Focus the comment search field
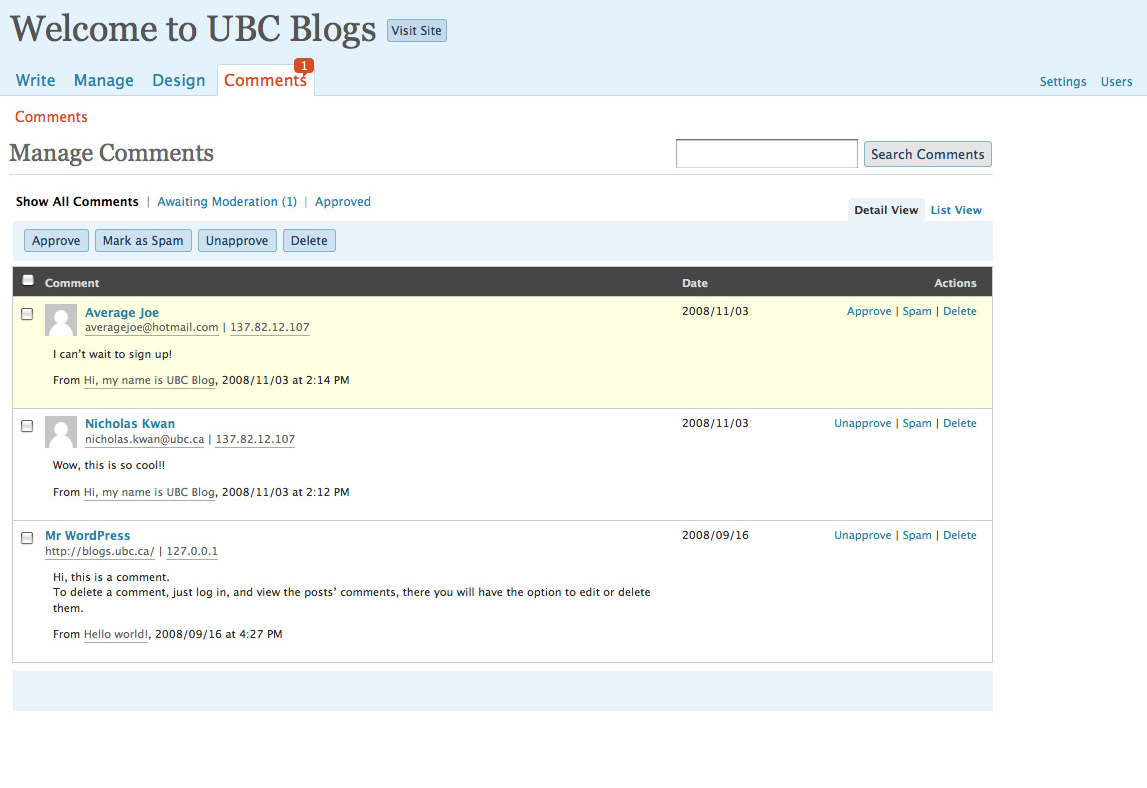Viewport: 1147px width, 788px height. point(767,154)
